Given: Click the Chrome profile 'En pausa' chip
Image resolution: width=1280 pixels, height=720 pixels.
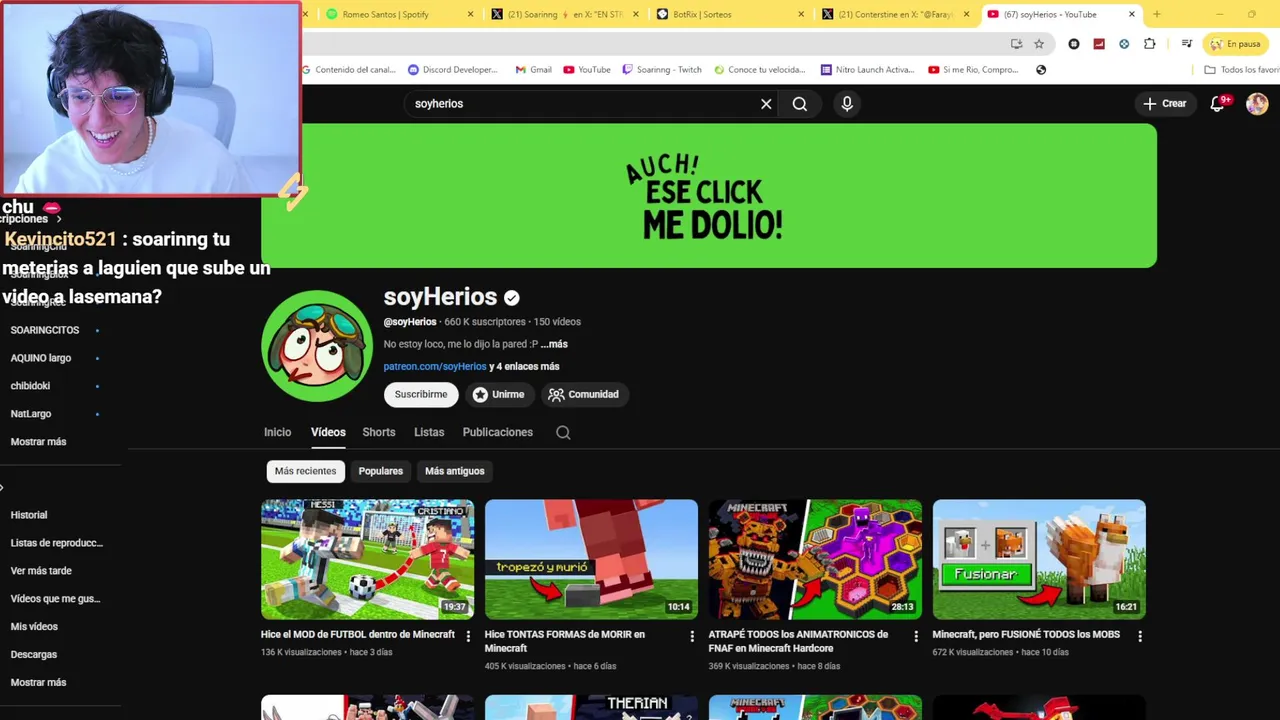Looking at the screenshot, I should 1236,44.
